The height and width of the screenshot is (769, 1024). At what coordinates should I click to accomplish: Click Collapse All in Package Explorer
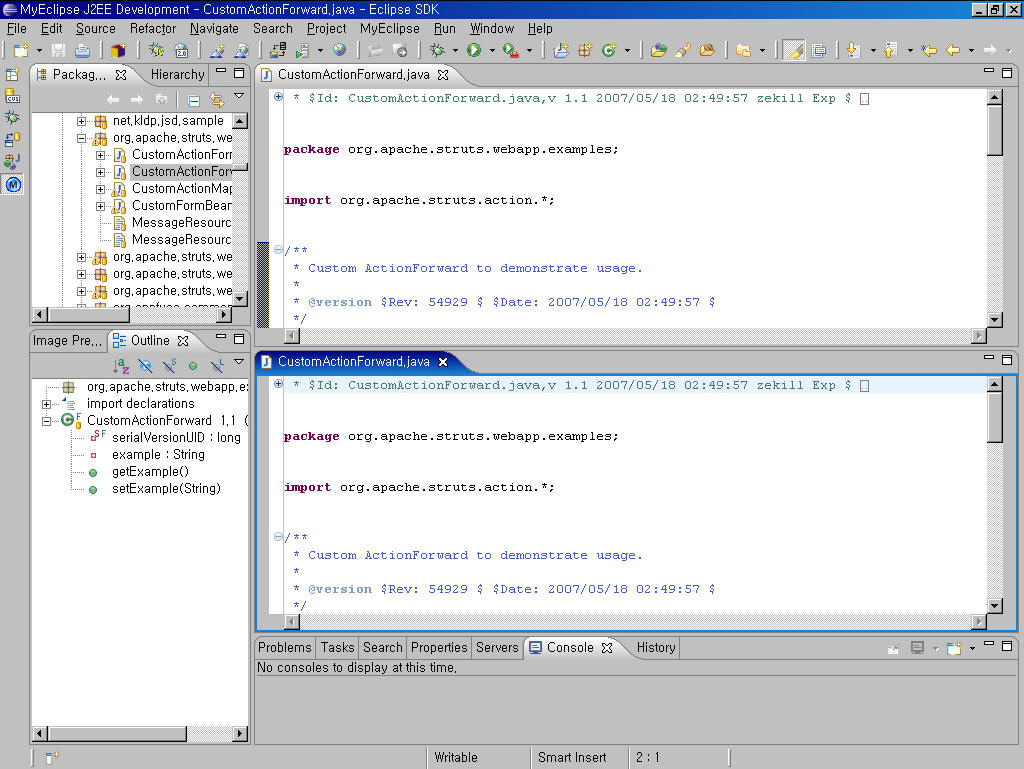tap(193, 100)
